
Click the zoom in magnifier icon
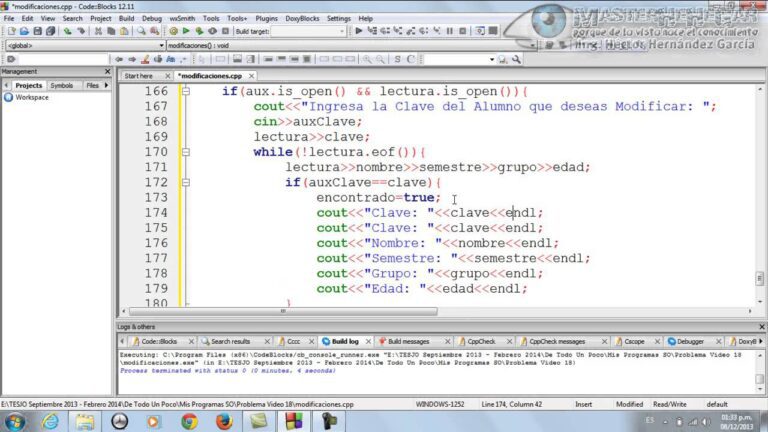coord(367,59)
